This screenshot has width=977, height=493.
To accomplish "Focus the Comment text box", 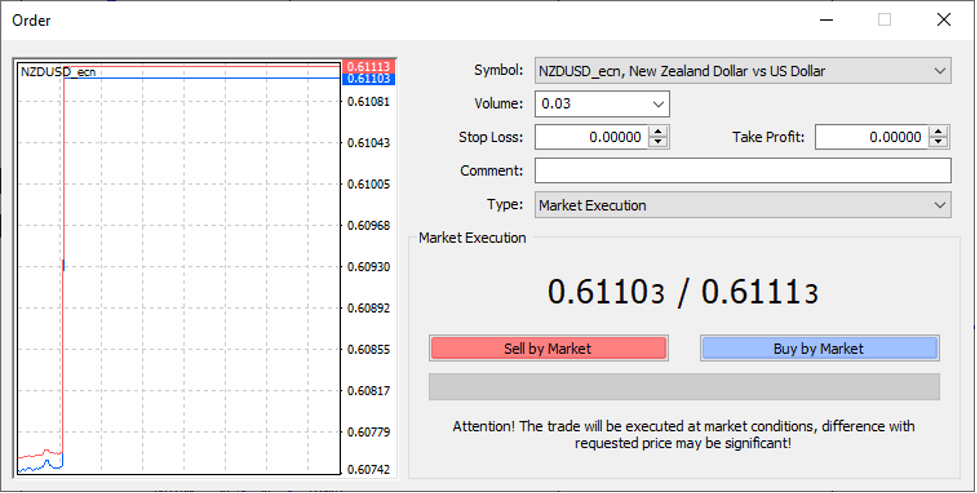I will click(x=742, y=171).
